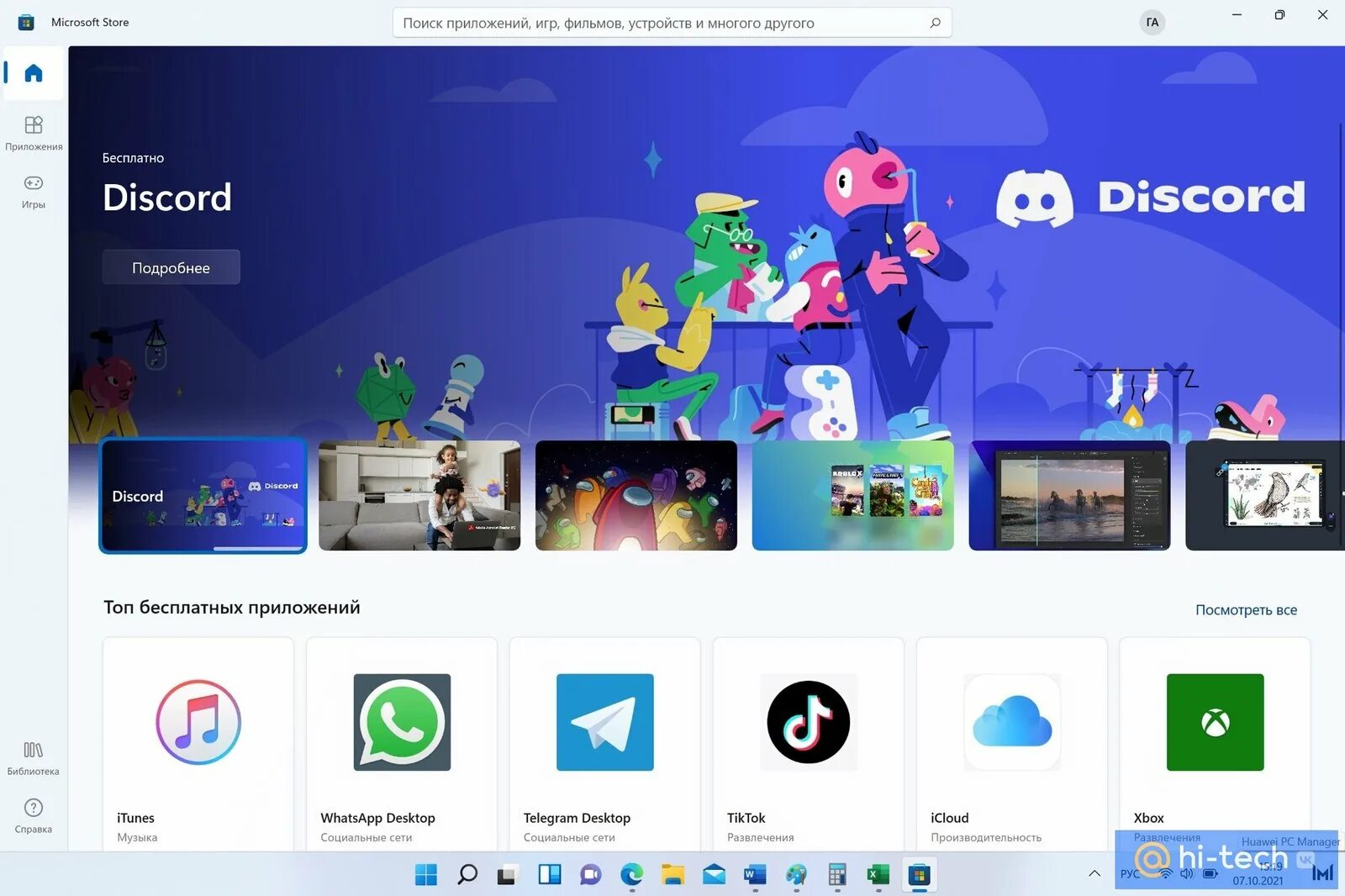Click the large Discord banner title
The image size is (1345, 896).
click(x=167, y=198)
